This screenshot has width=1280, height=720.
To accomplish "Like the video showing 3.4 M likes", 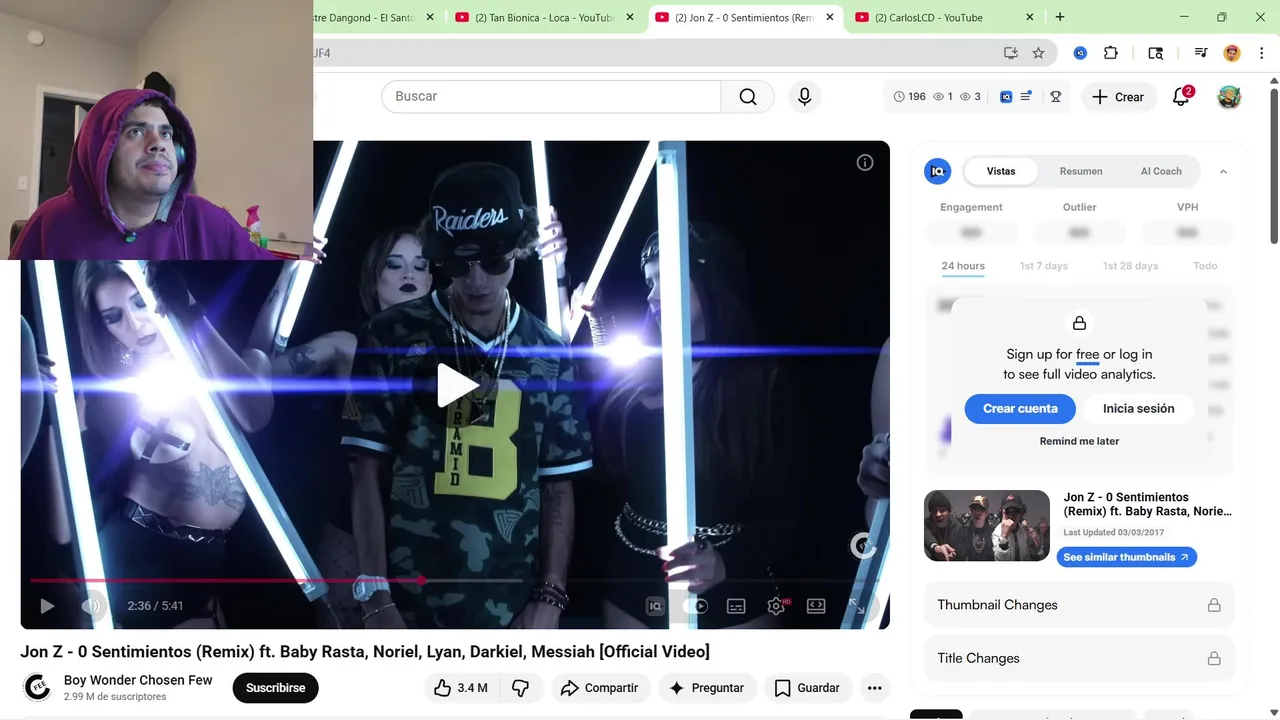I will pos(461,688).
